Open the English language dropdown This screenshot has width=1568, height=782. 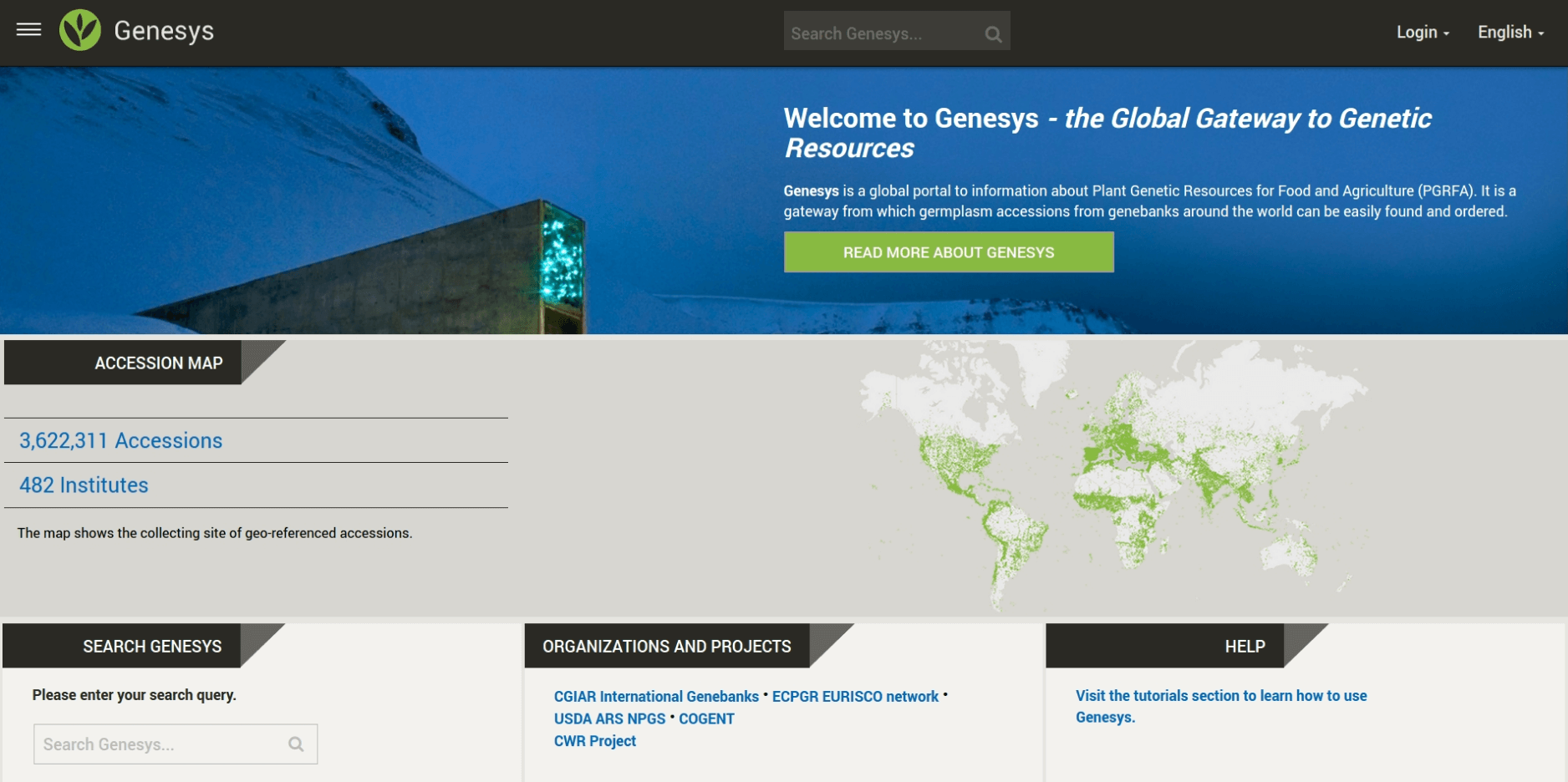pyautogui.click(x=1510, y=32)
